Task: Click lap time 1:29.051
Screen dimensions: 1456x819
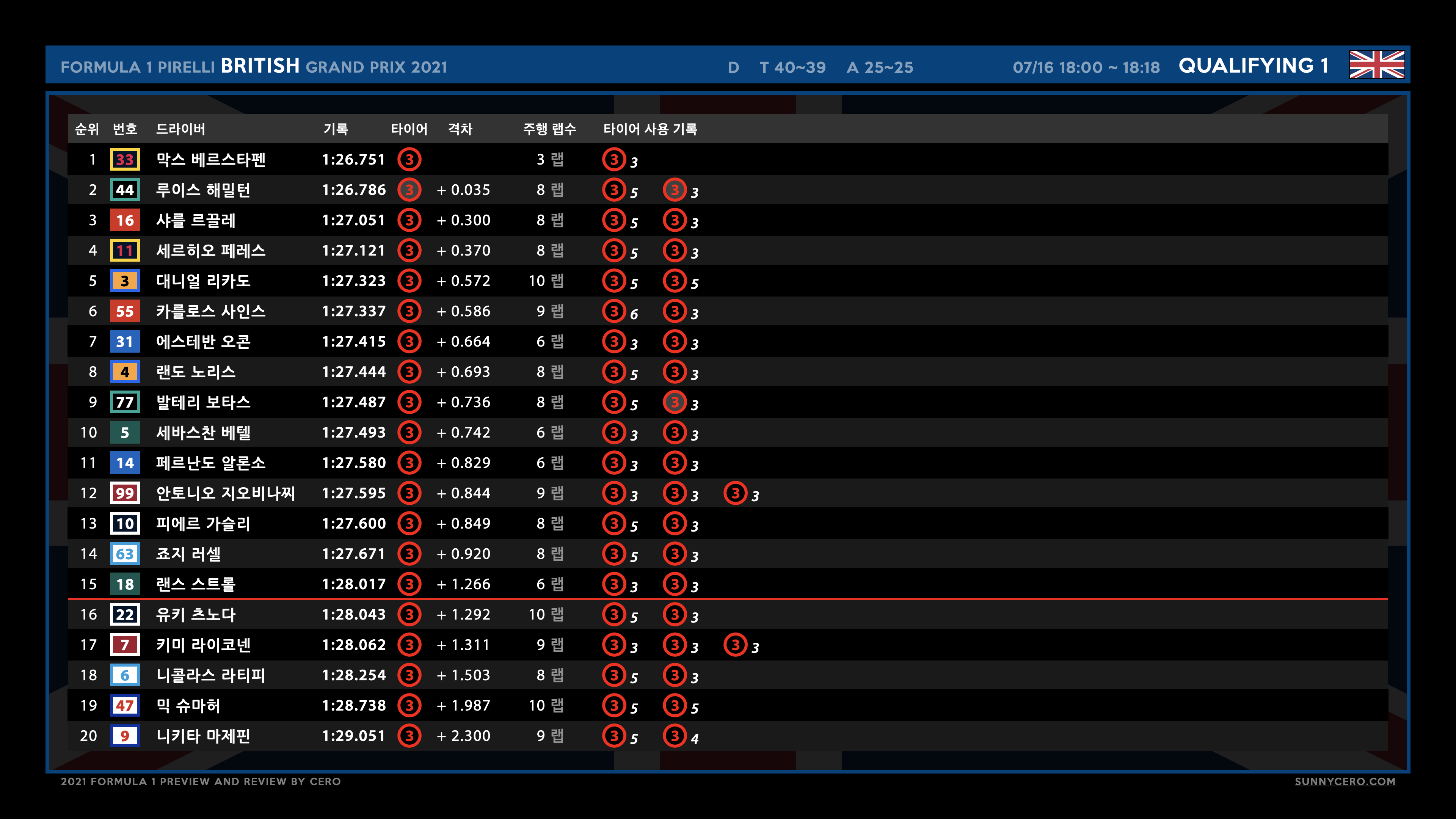Action: coord(354,736)
